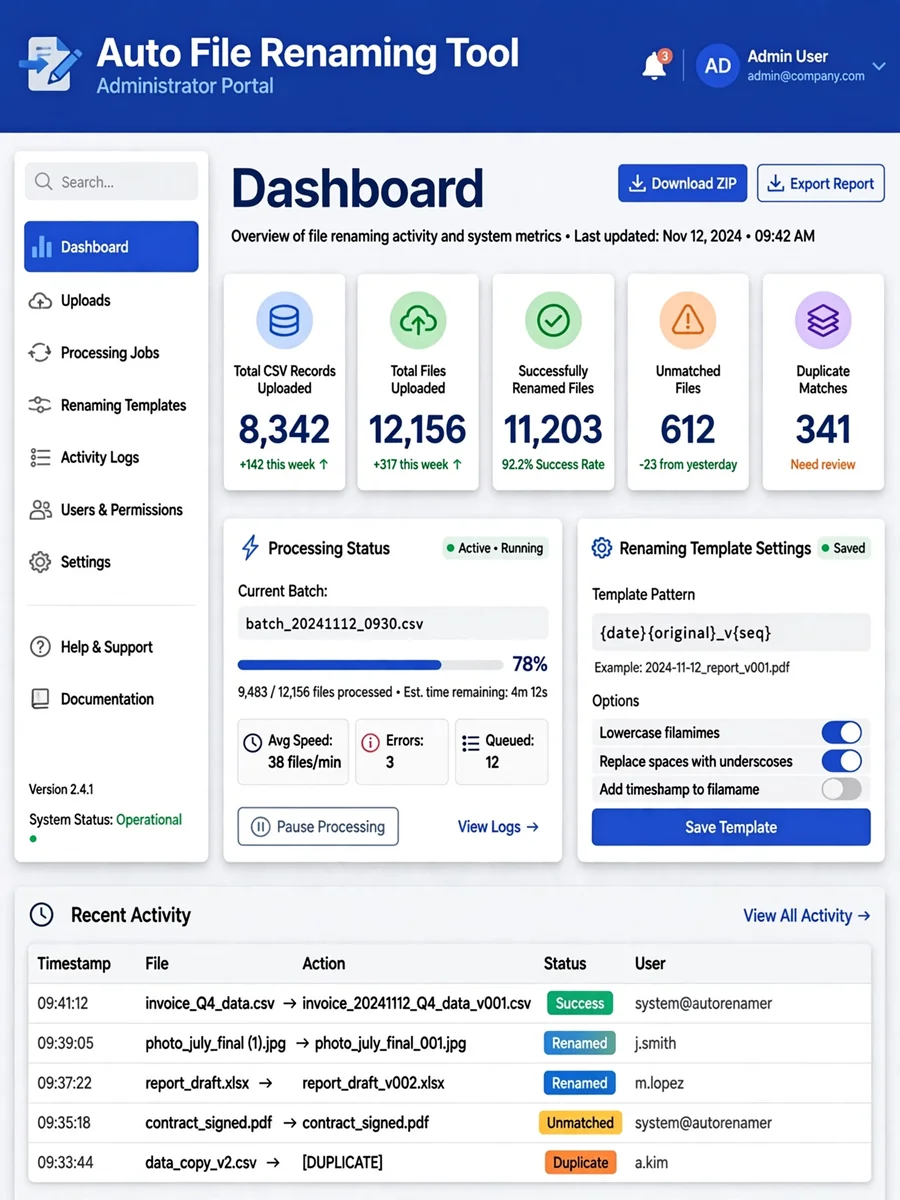
Task: Click the Errors info icon
Action: pos(370,743)
